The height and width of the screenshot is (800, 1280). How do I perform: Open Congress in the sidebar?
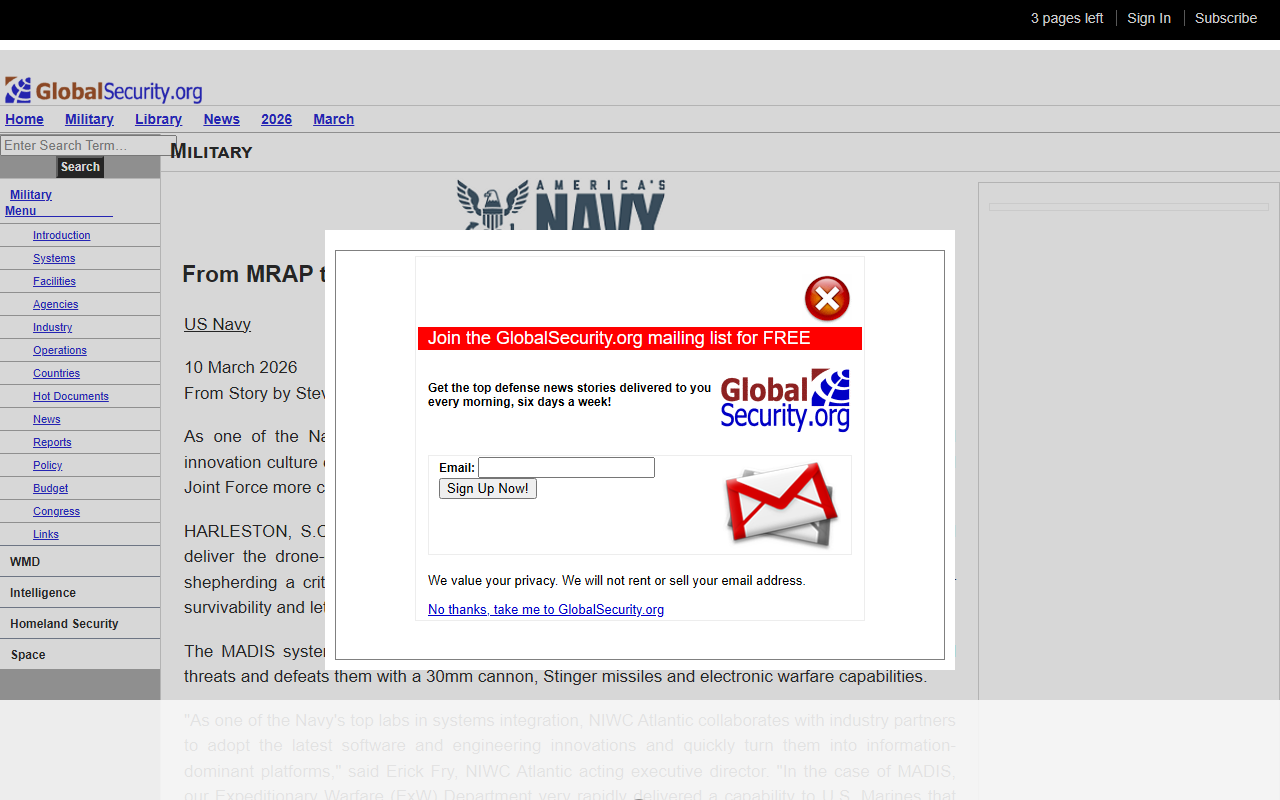tap(56, 511)
